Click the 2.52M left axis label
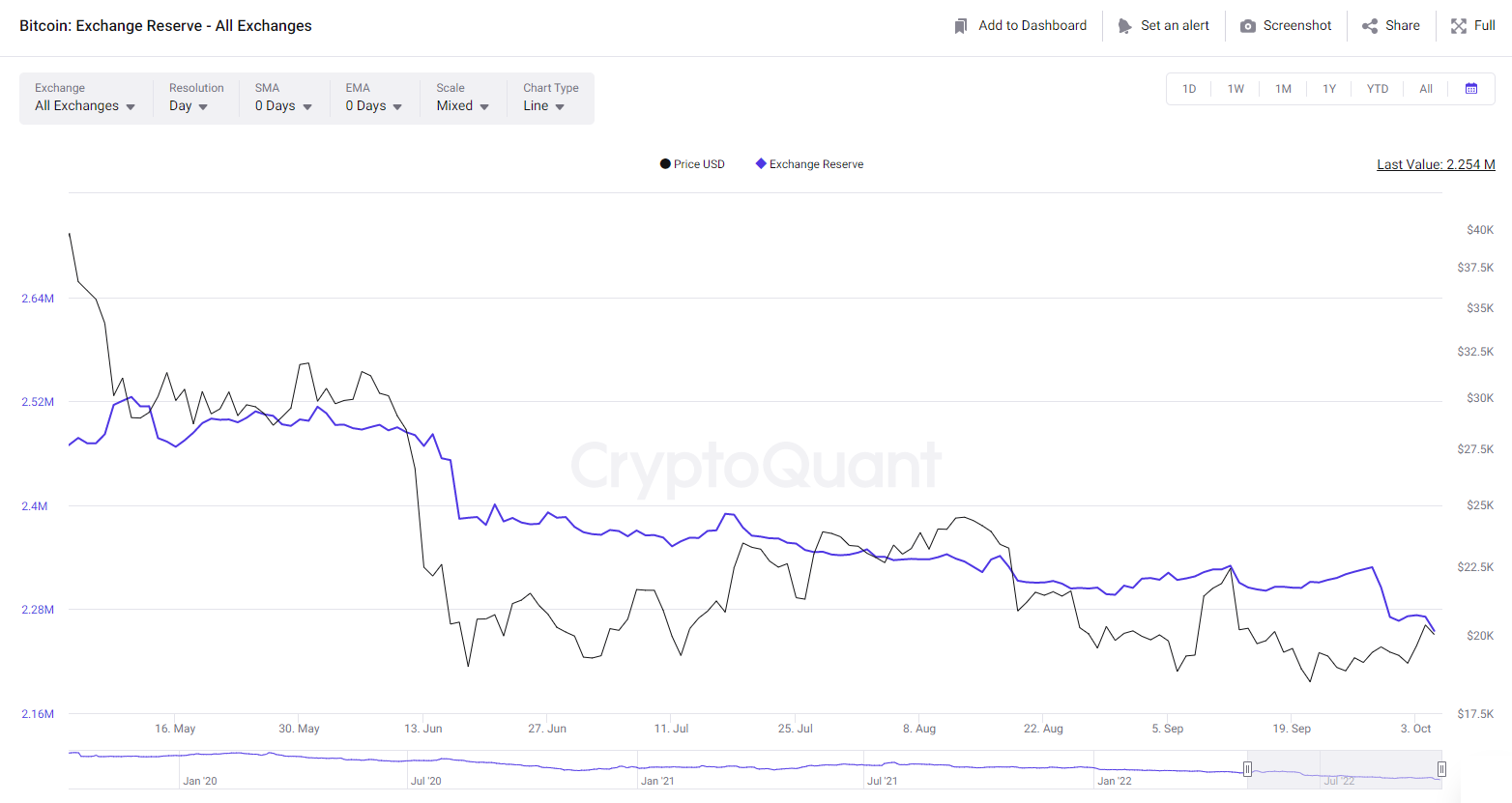Image resolution: width=1512 pixels, height=803 pixels. (38, 402)
